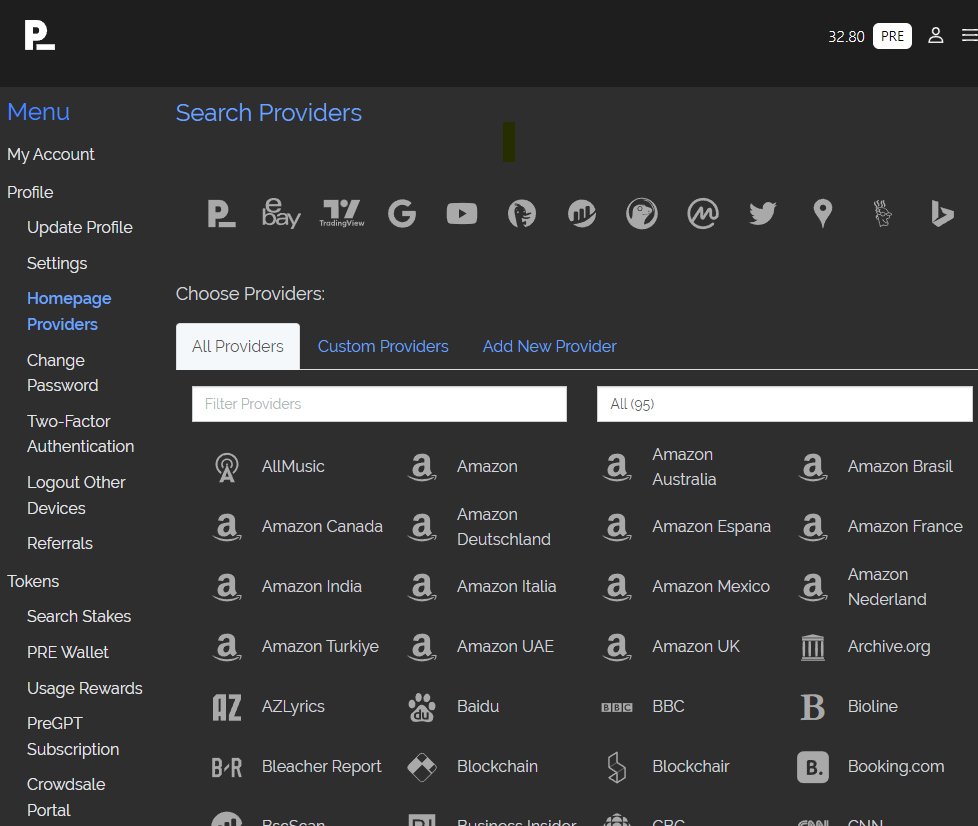This screenshot has width=978, height=826.
Task: Choose the Bleacher Report icon
Action: coord(226,767)
